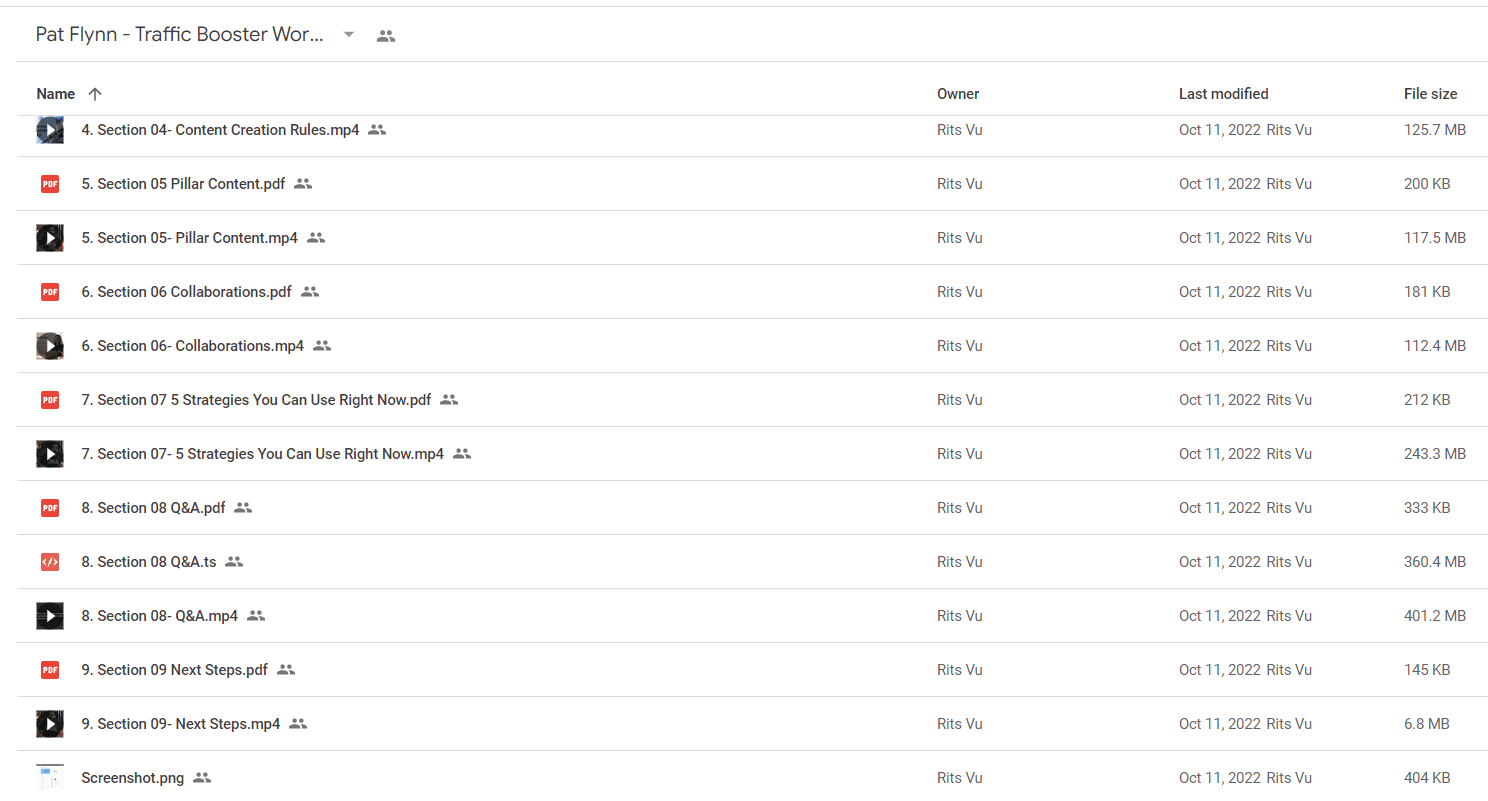Click the 401.2 MB file size value
The width and height of the screenshot is (1488, 801).
tap(1435, 616)
